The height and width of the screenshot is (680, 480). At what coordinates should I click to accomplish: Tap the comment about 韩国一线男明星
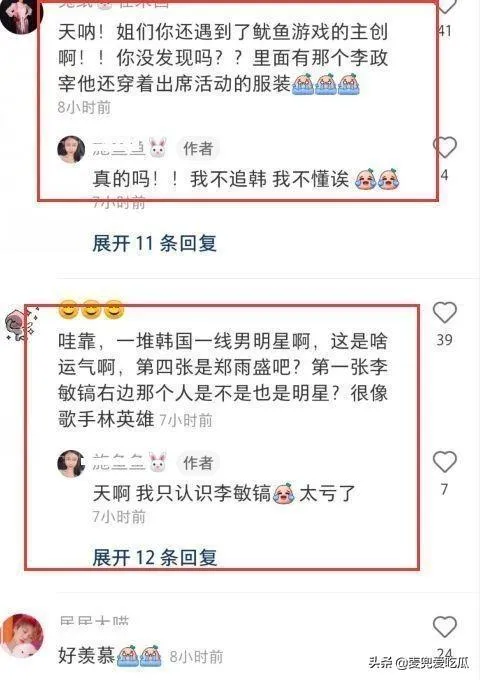[223, 380]
